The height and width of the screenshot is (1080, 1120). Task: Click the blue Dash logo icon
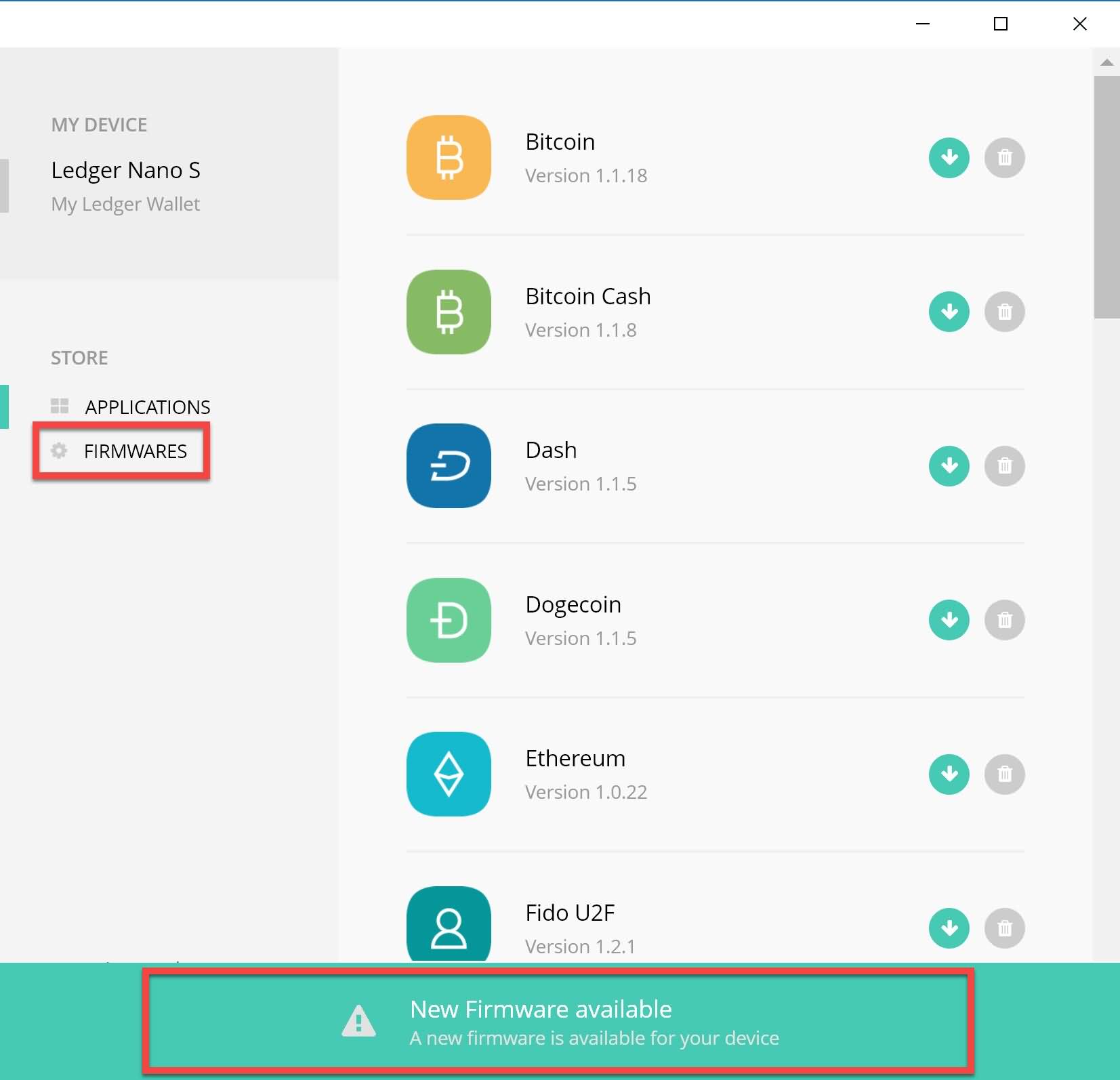pyautogui.click(x=449, y=466)
